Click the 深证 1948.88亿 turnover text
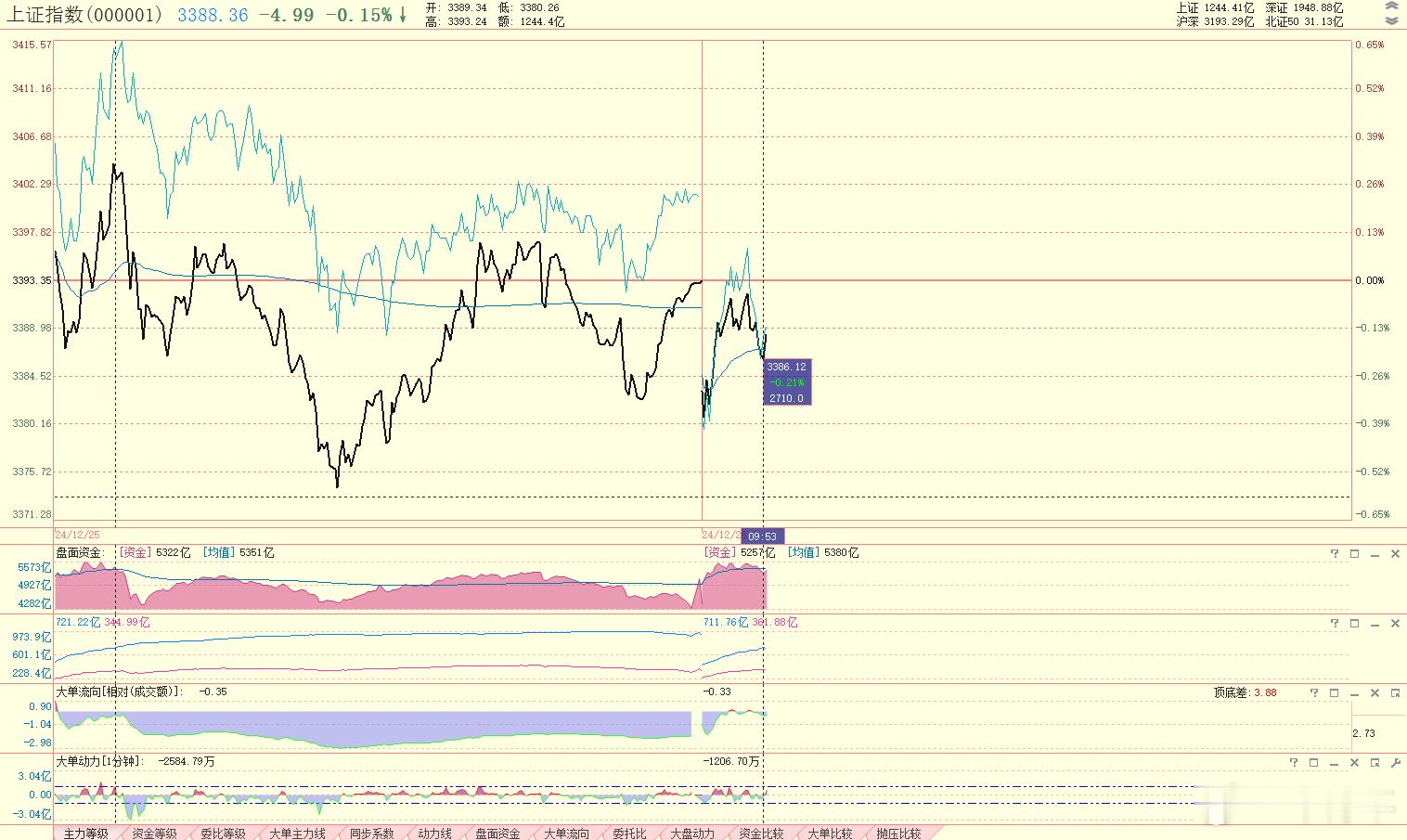Screen dimensions: 1407x840 (1304, 7)
